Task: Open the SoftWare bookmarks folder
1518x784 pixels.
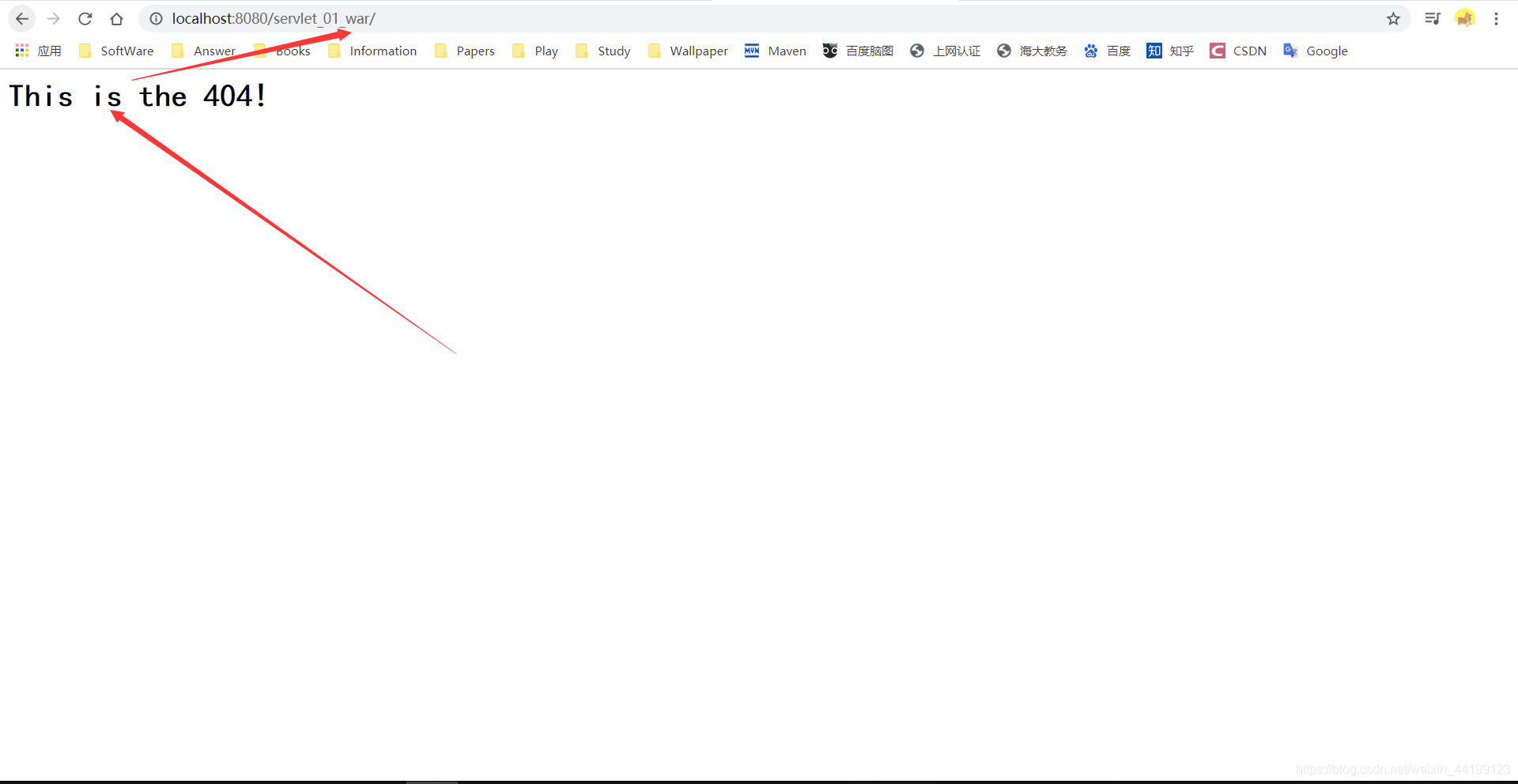Action: click(116, 51)
